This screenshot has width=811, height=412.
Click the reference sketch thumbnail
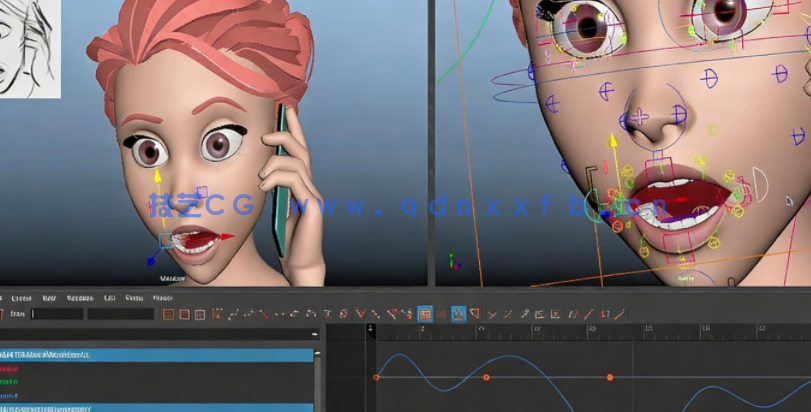tap(30, 49)
